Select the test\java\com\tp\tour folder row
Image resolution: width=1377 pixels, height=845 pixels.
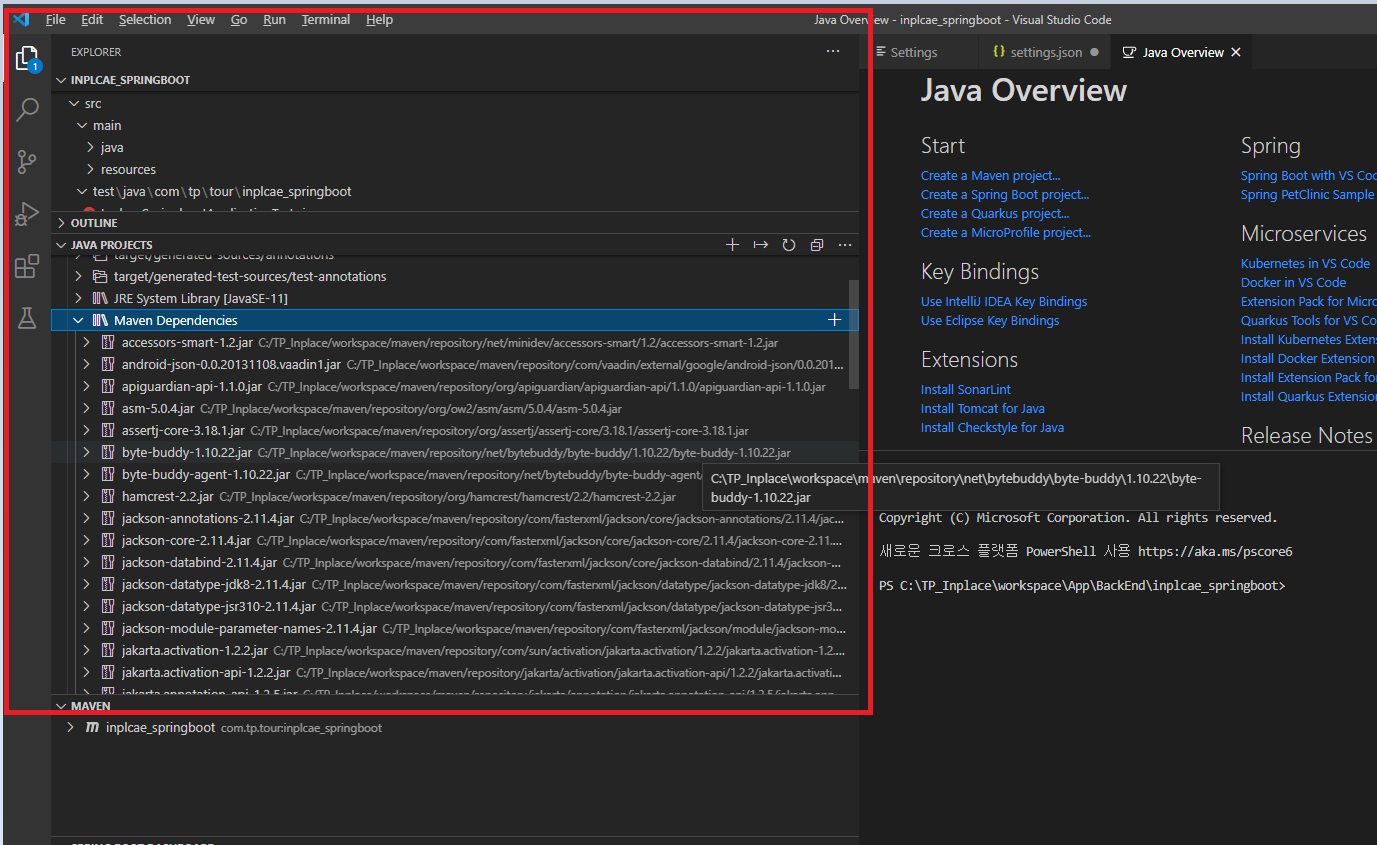coord(455,191)
